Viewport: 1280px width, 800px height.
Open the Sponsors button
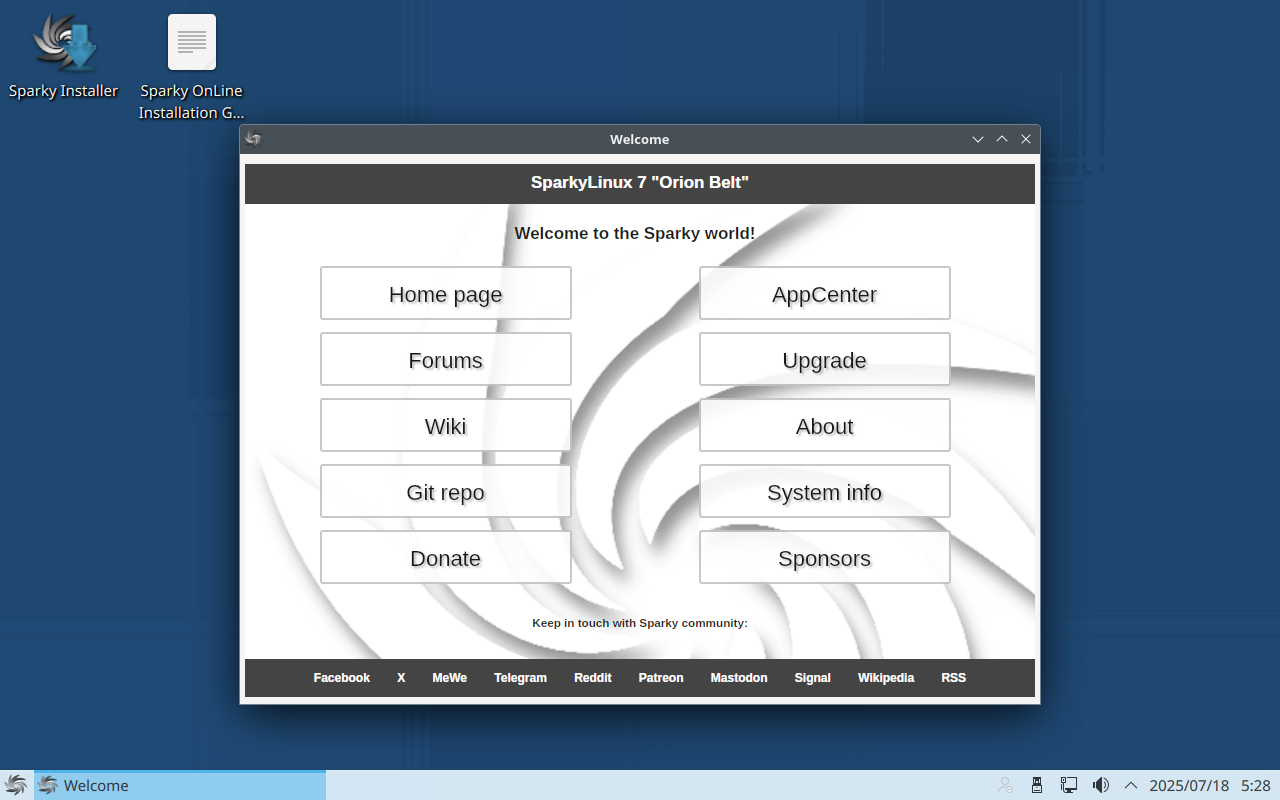click(x=825, y=557)
